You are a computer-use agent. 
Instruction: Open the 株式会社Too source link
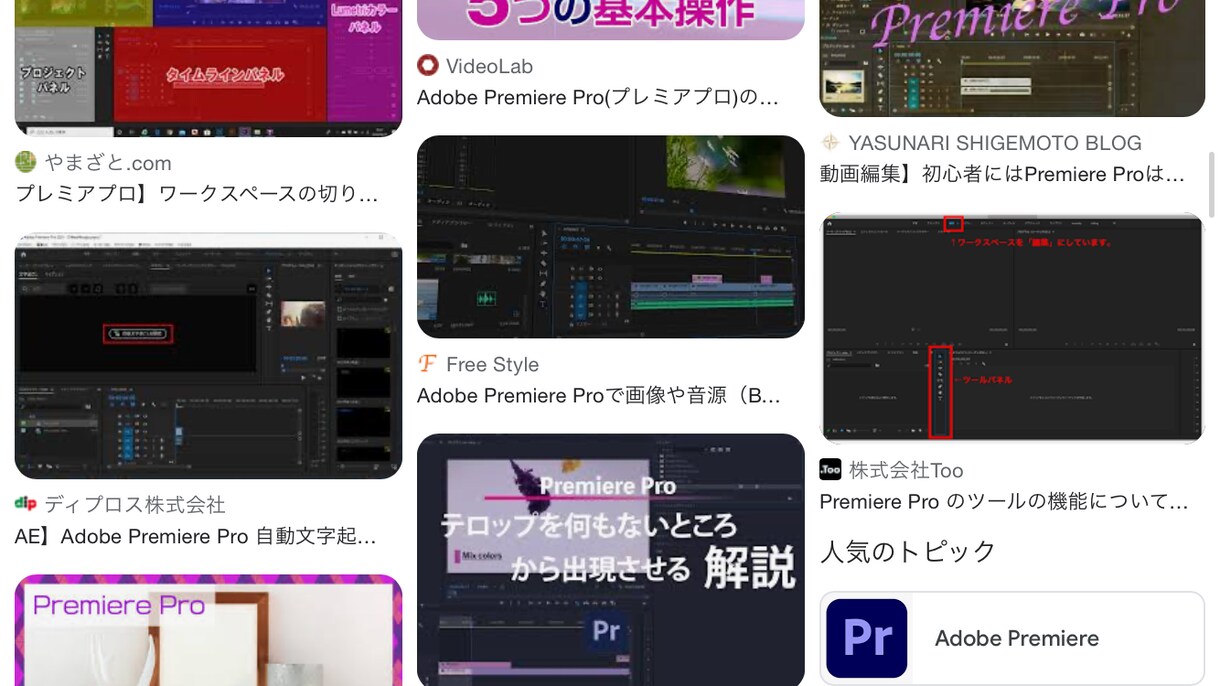(906, 469)
